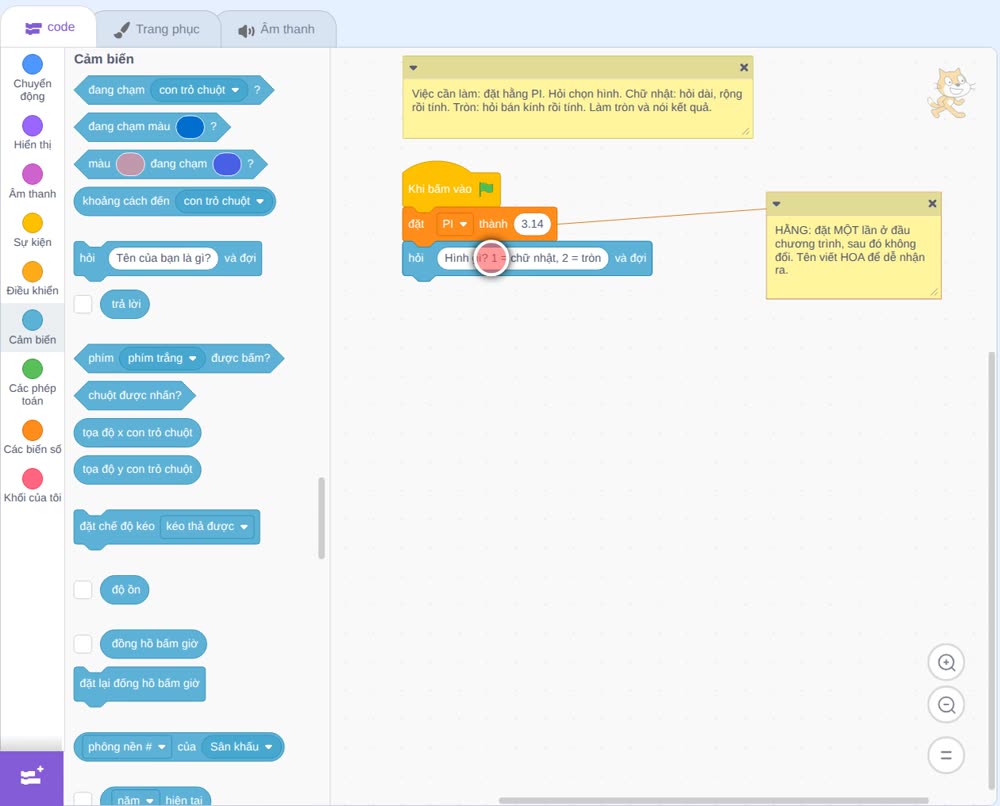
Task: Open the 'phông nền #' dropdown
Action: (x=126, y=747)
